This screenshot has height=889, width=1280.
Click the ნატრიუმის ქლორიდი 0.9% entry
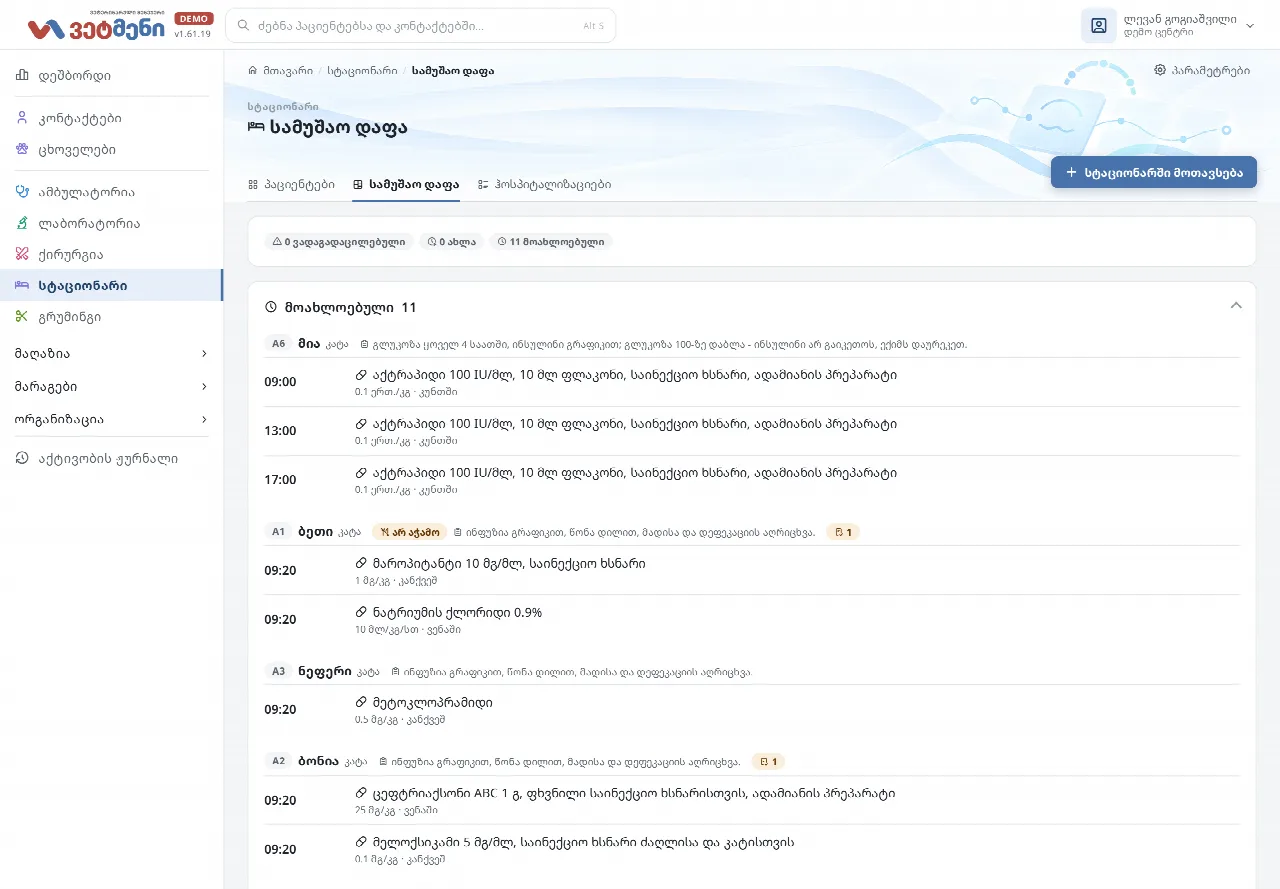pos(457,612)
